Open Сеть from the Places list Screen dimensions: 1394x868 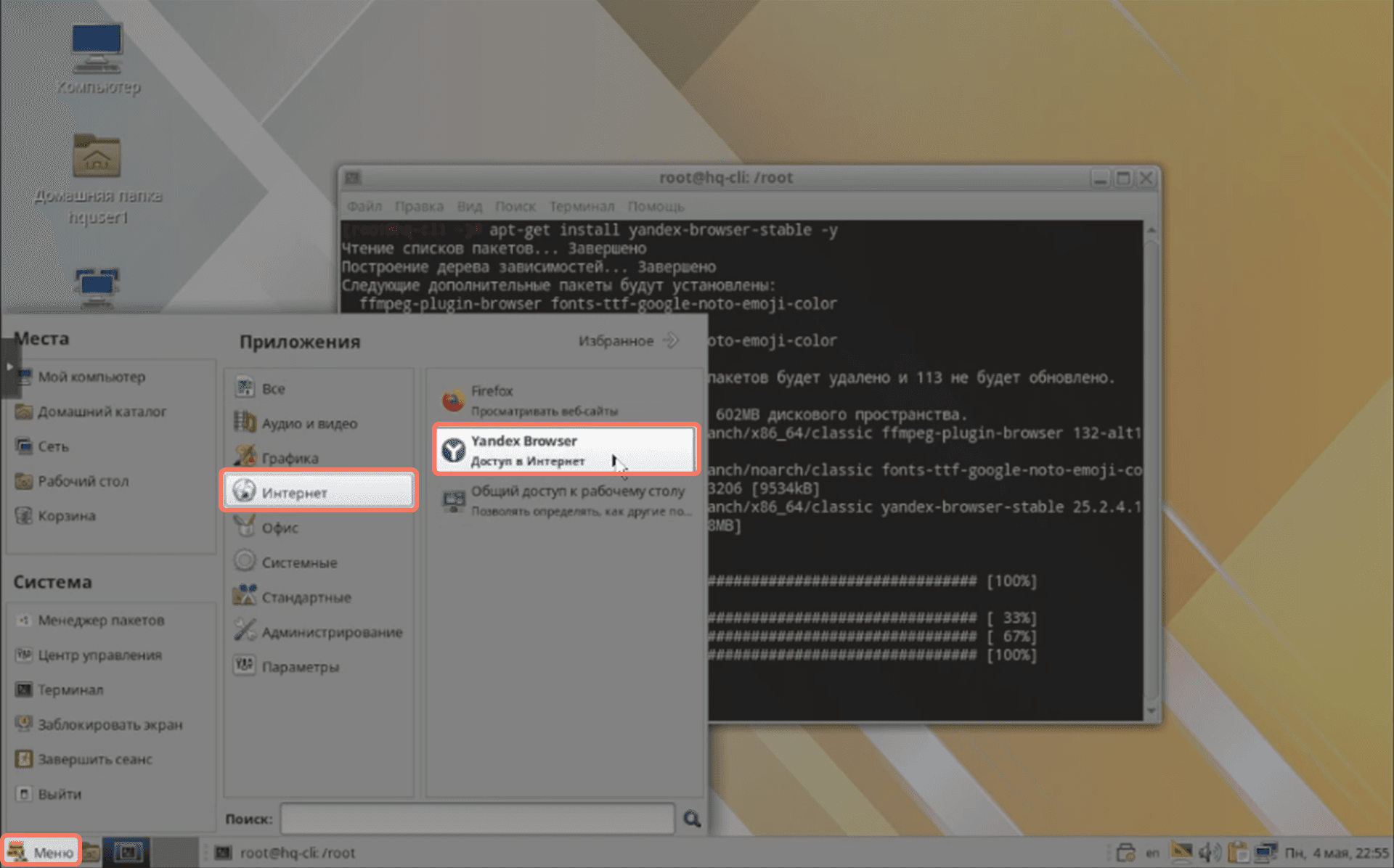(112, 446)
